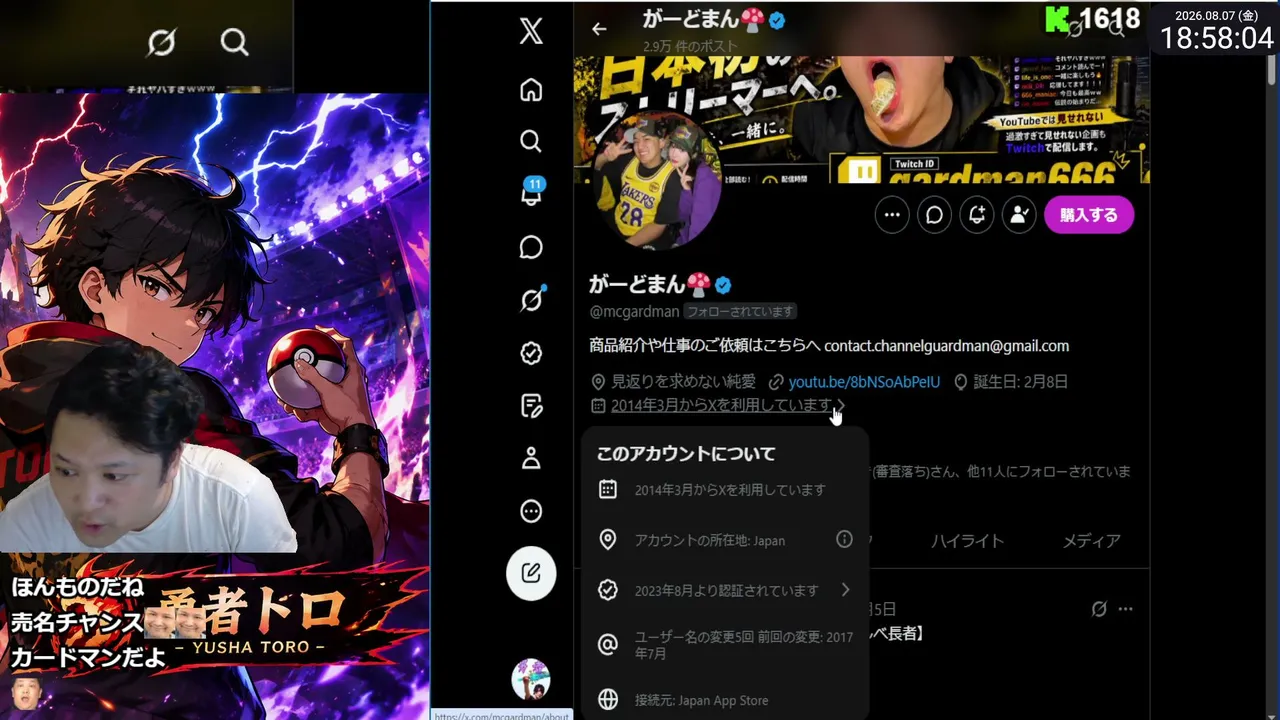The image size is (1280, 720).
Task: Go back with the header arrow
Action: click(599, 29)
